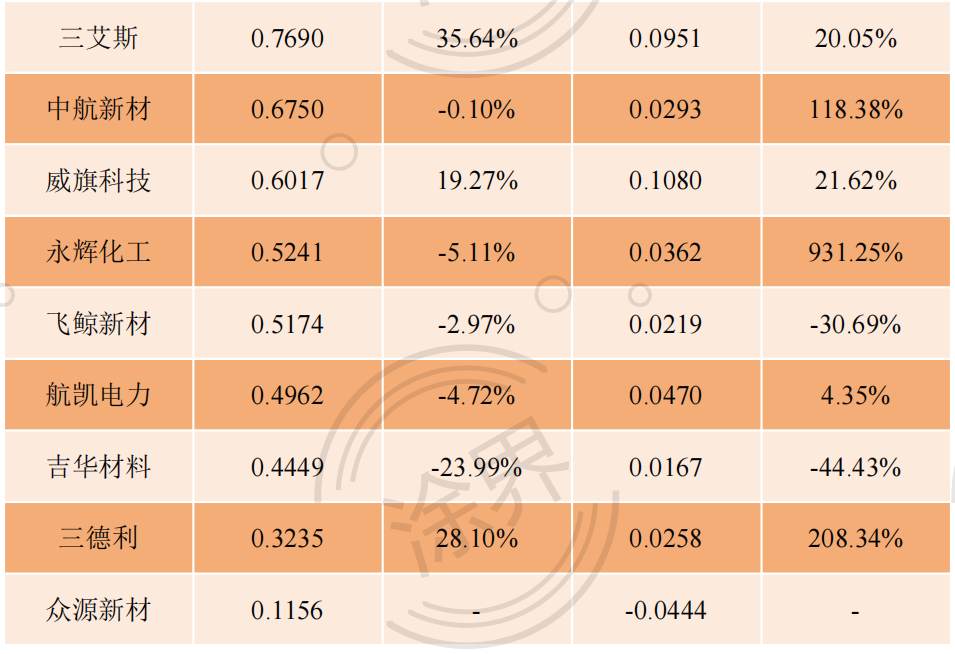Select the 0.0470 value cell
Viewport: 955px width, 654px height.
(666, 395)
